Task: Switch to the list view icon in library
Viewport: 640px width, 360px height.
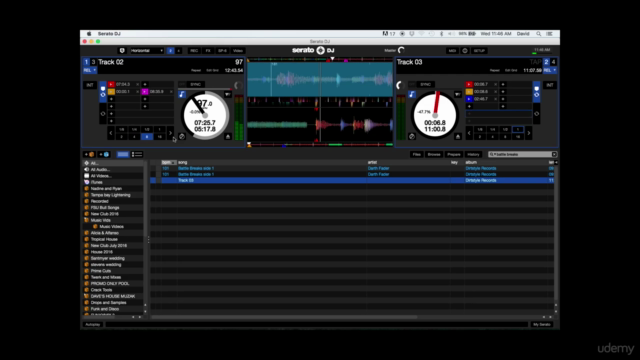Action: (x=137, y=154)
